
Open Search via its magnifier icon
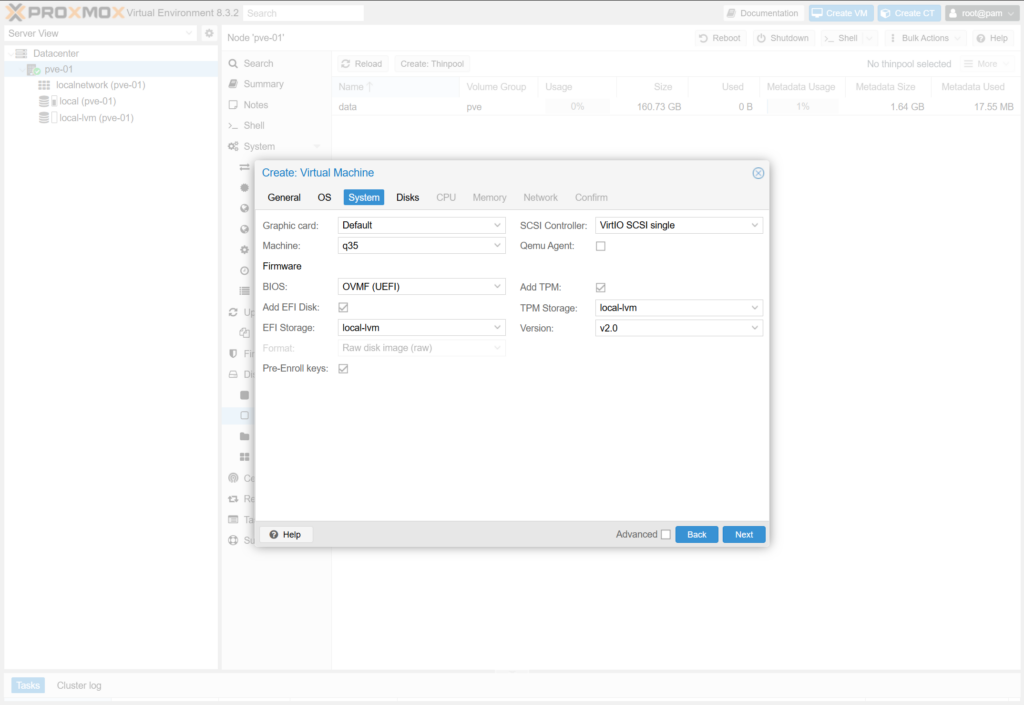233,63
